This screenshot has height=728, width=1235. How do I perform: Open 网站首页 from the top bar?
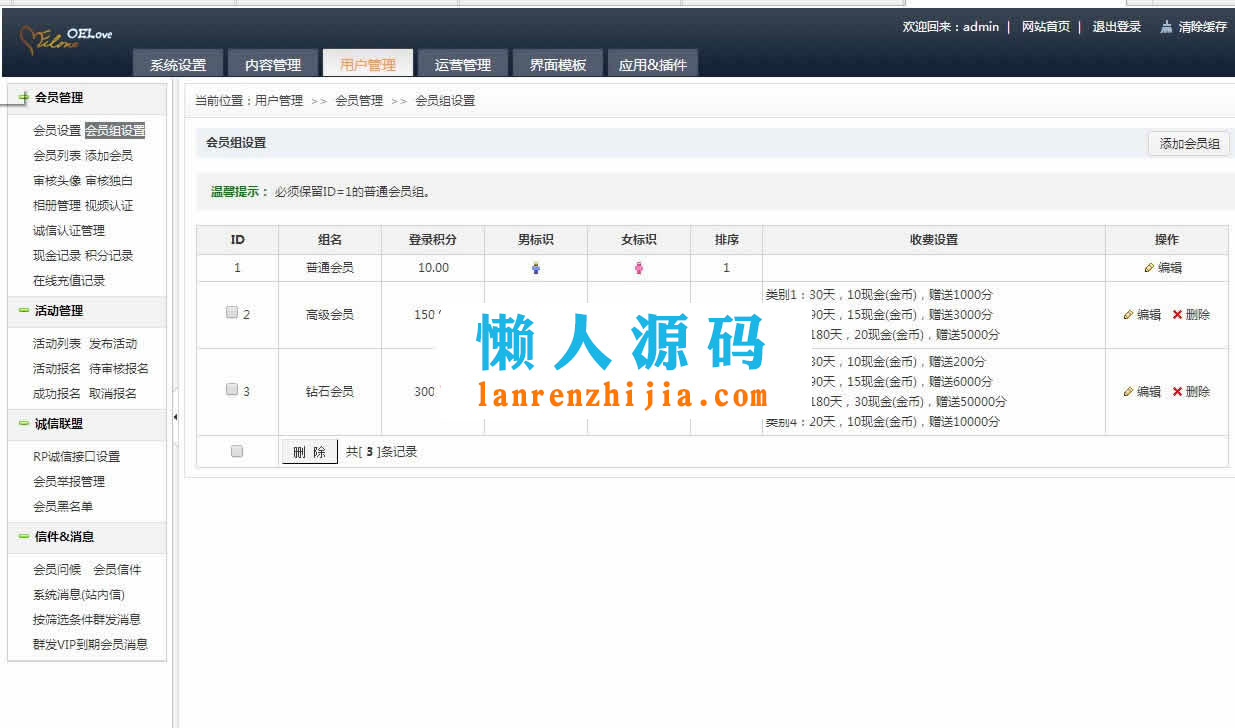[1044, 27]
